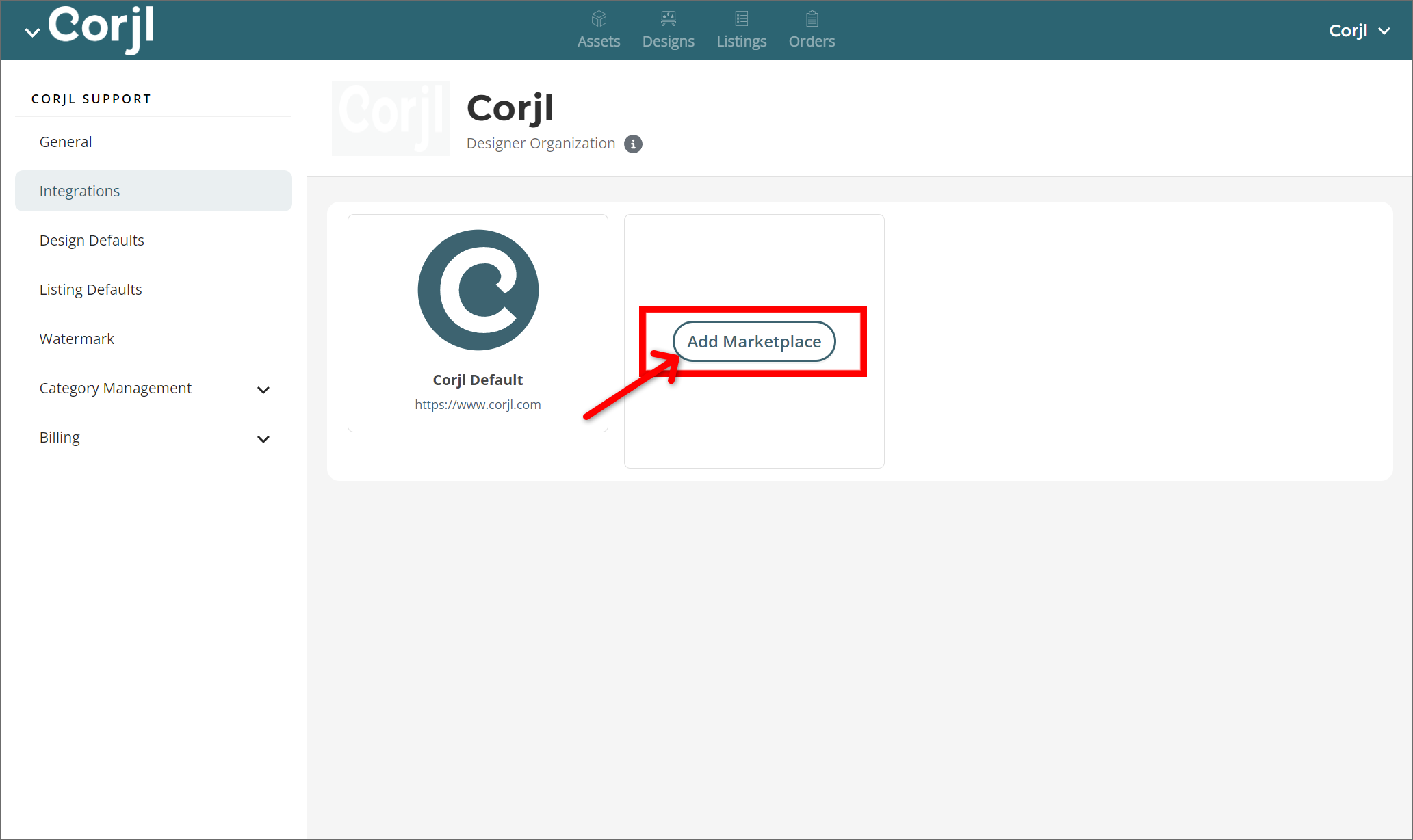
Task: Select the Corjl Default marketplace logo
Action: (477, 289)
